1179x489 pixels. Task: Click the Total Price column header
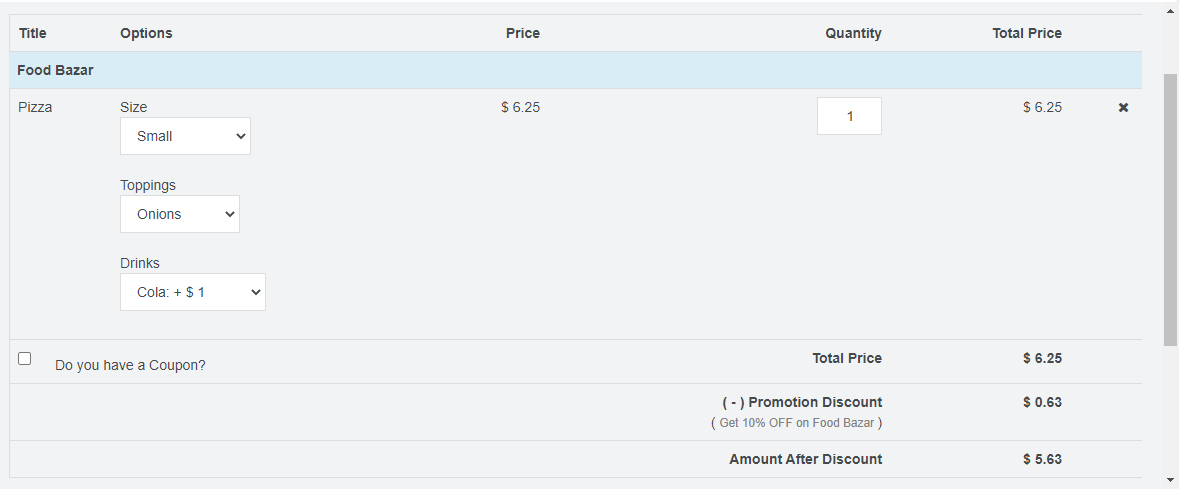1027,33
